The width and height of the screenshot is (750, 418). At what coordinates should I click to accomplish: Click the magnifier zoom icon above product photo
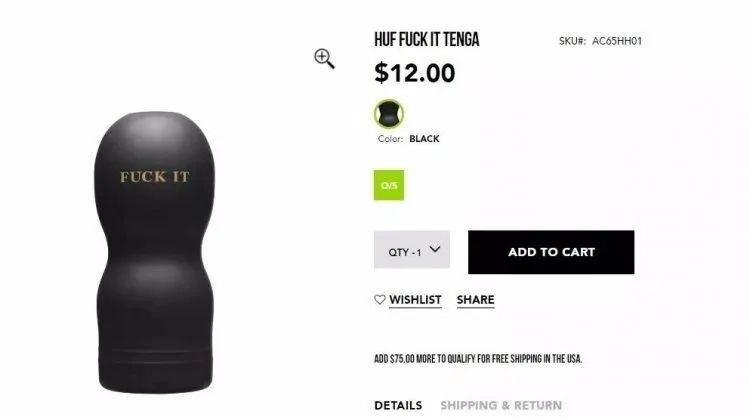point(324,58)
